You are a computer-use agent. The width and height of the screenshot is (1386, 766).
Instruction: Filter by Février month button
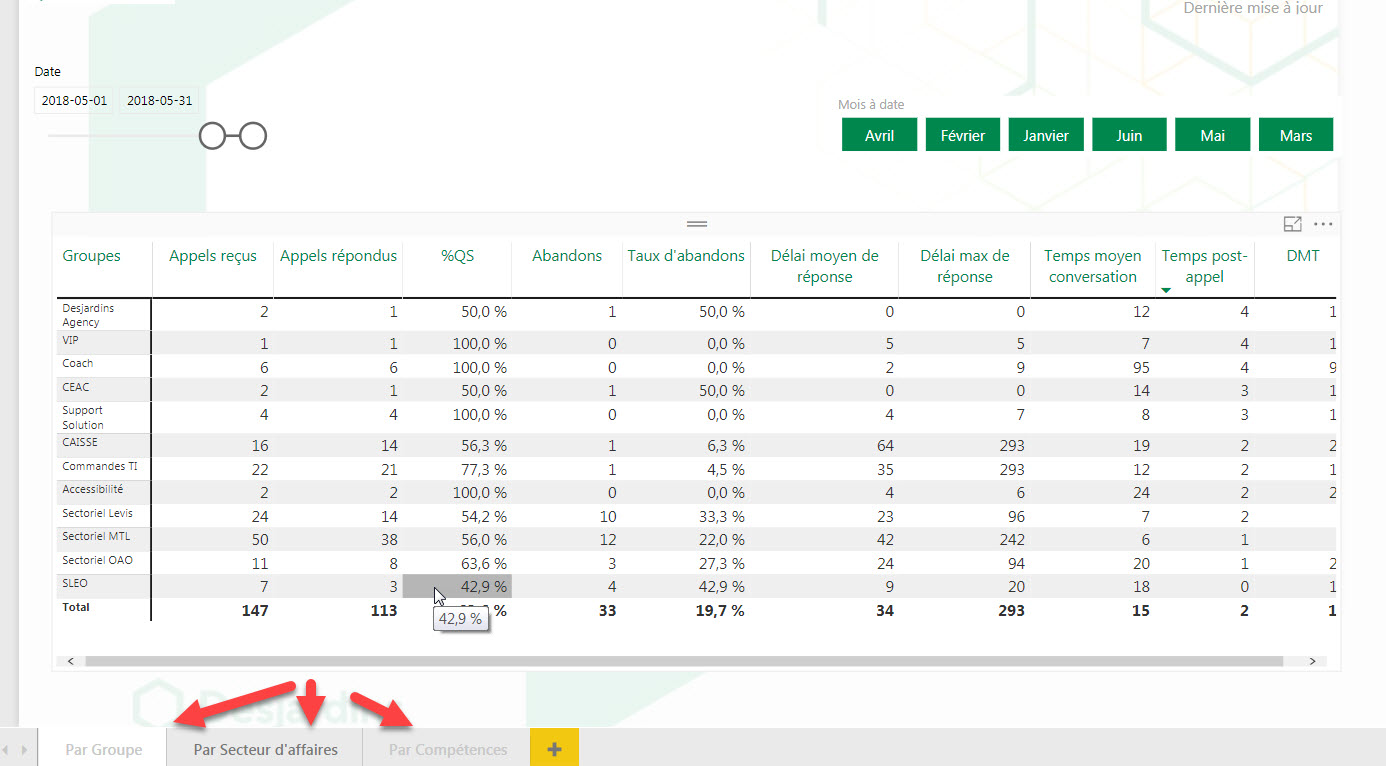point(963,135)
